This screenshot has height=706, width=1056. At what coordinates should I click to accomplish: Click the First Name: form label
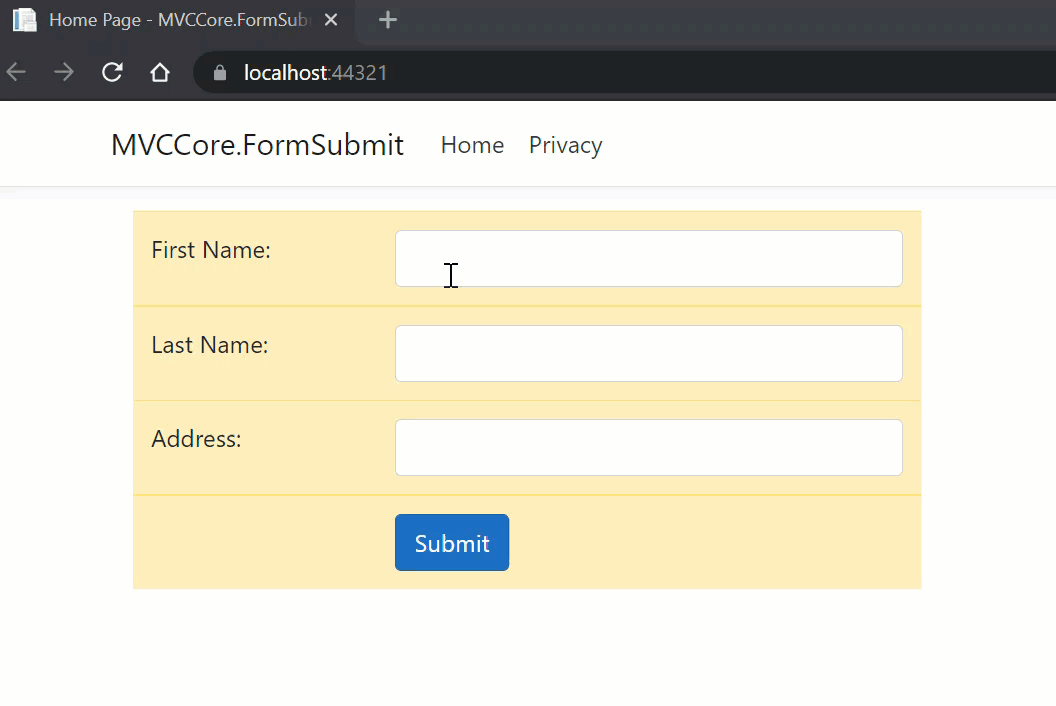[210, 250]
